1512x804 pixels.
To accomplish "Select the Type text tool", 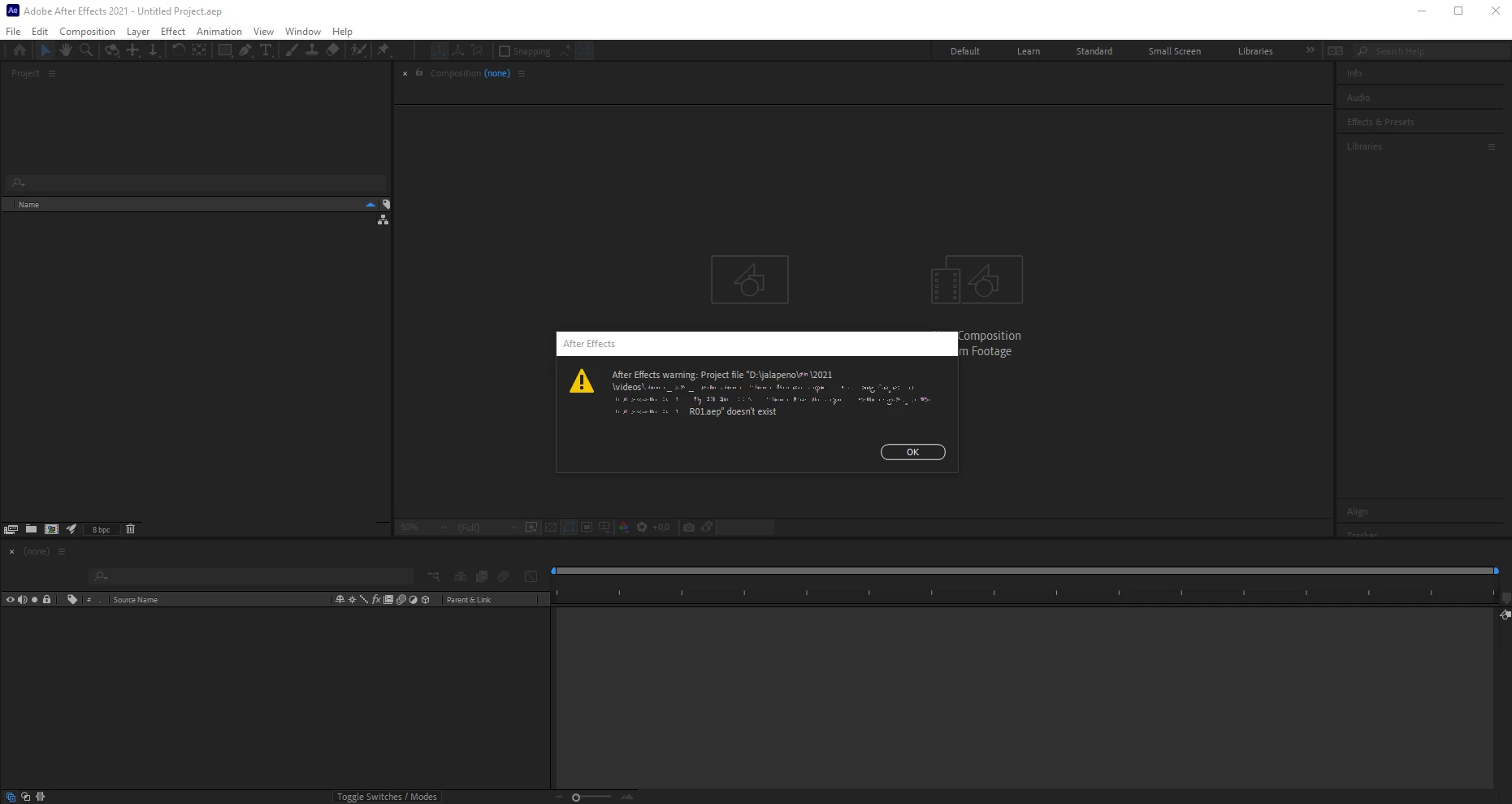I will point(266,50).
